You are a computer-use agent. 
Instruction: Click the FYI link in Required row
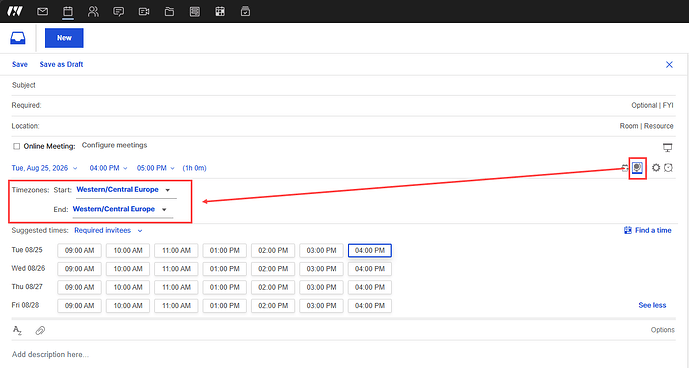pyautogui.click(x=668, y=106)
